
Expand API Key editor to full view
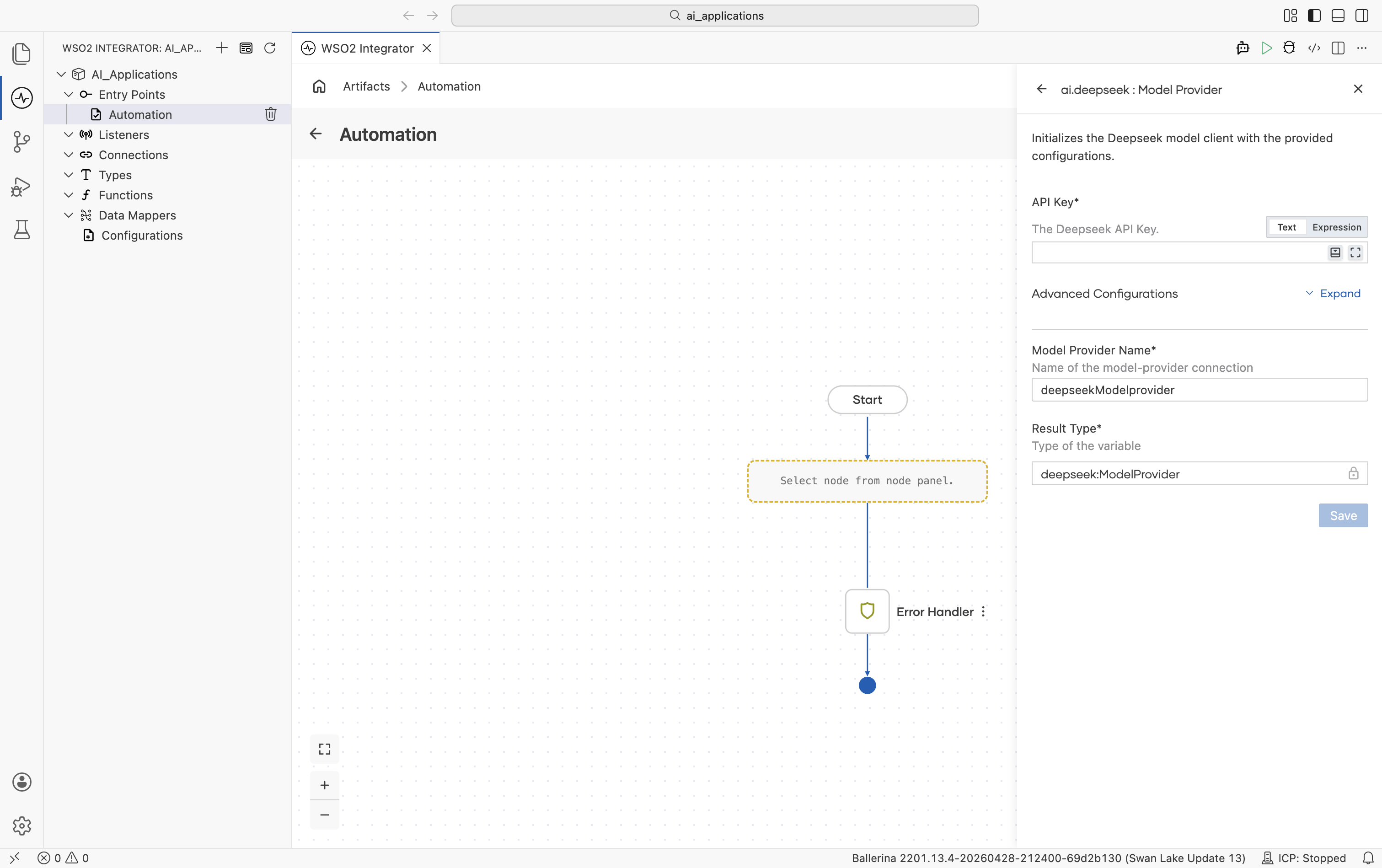pyautogui.click(x=1355, y=252)
